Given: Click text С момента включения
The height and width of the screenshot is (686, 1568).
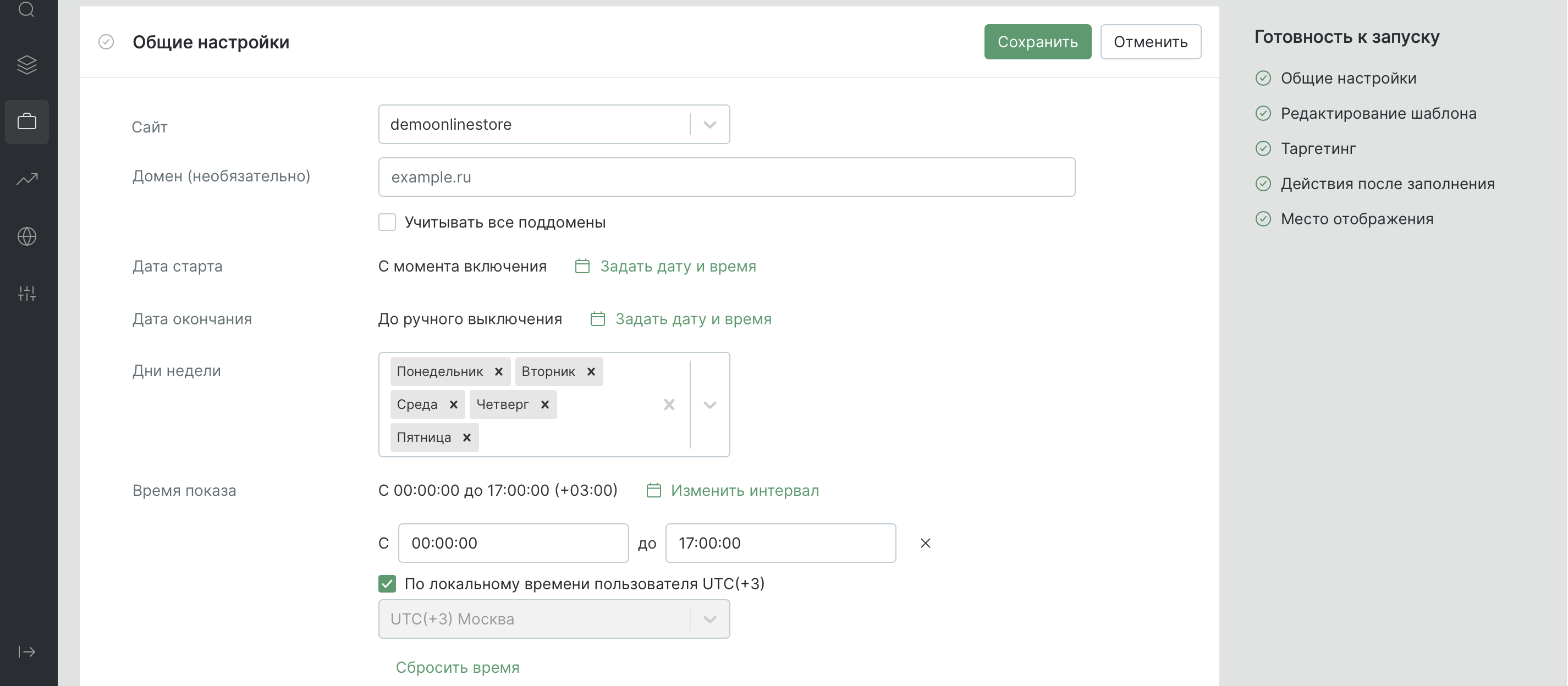Looking at the screenshot, I should 462,267.
